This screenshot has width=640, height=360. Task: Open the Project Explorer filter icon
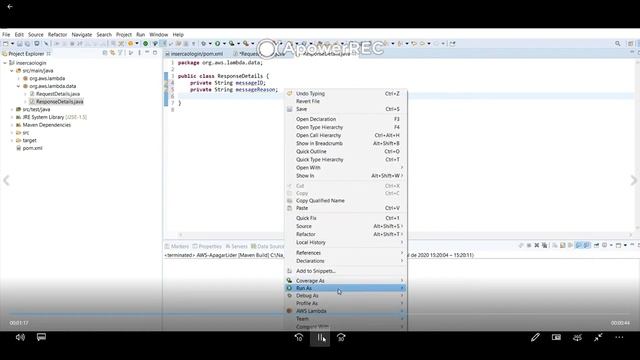[x=120, y=53]
